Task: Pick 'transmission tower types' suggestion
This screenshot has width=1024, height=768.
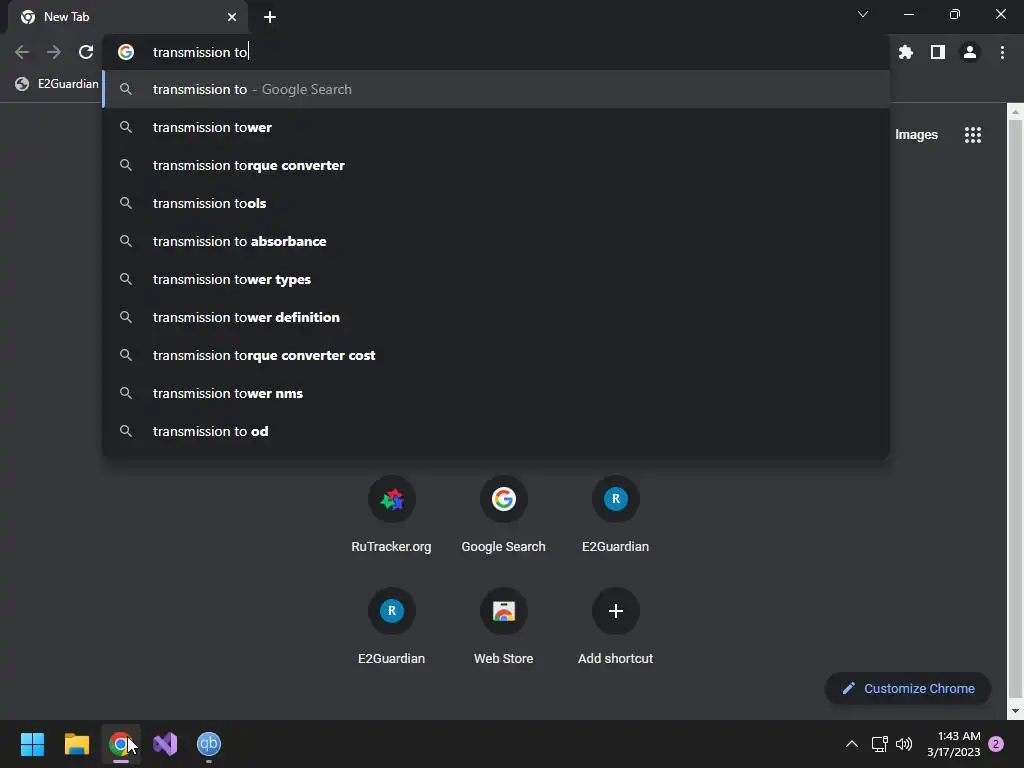Action: pos(496,280)
